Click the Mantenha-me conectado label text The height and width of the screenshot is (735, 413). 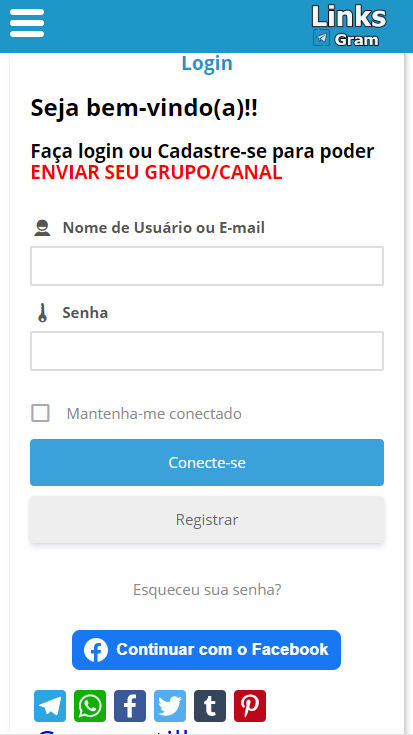154,414
